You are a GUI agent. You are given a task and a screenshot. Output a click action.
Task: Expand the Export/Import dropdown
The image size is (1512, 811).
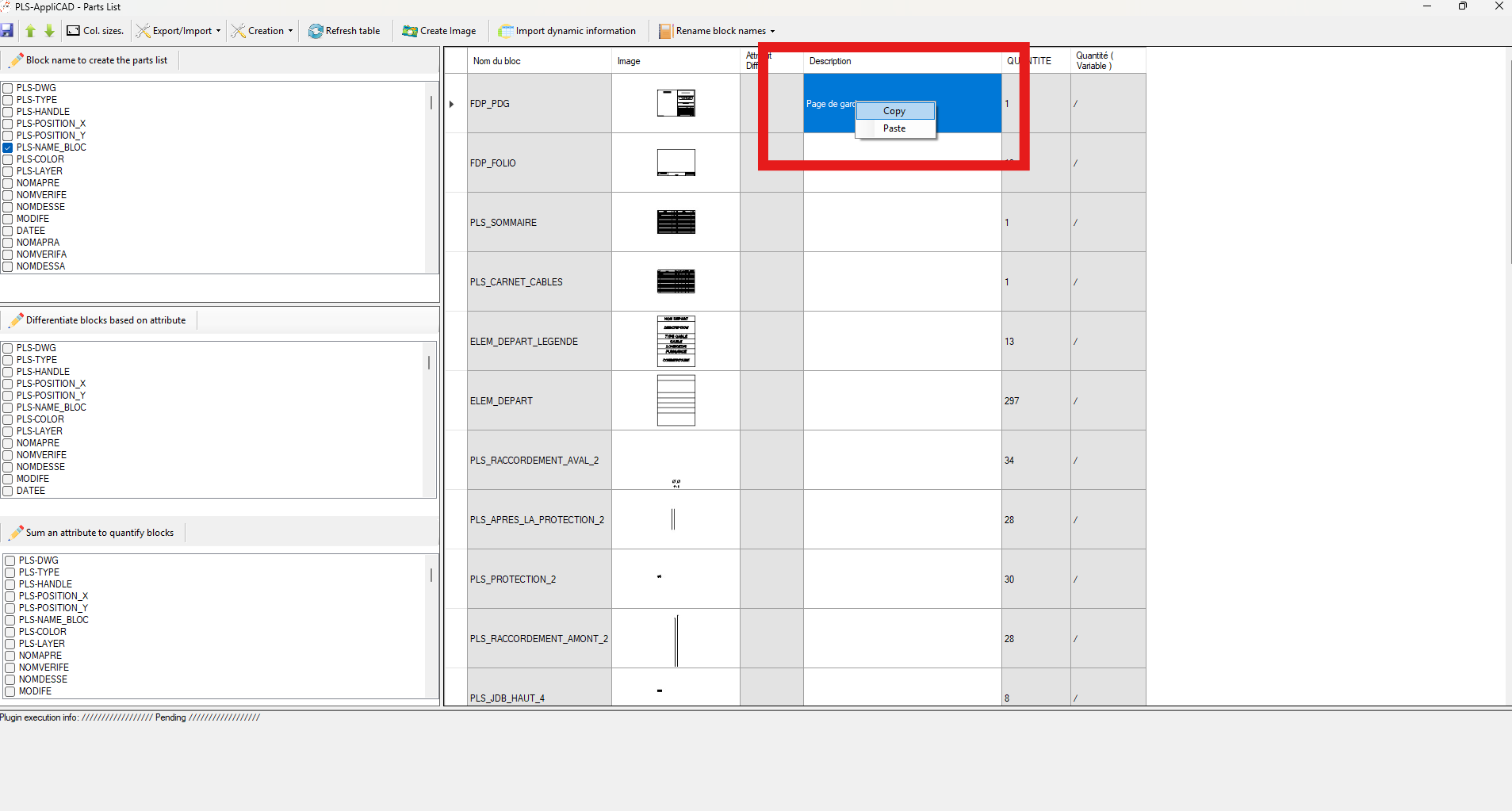pos(218,31)
